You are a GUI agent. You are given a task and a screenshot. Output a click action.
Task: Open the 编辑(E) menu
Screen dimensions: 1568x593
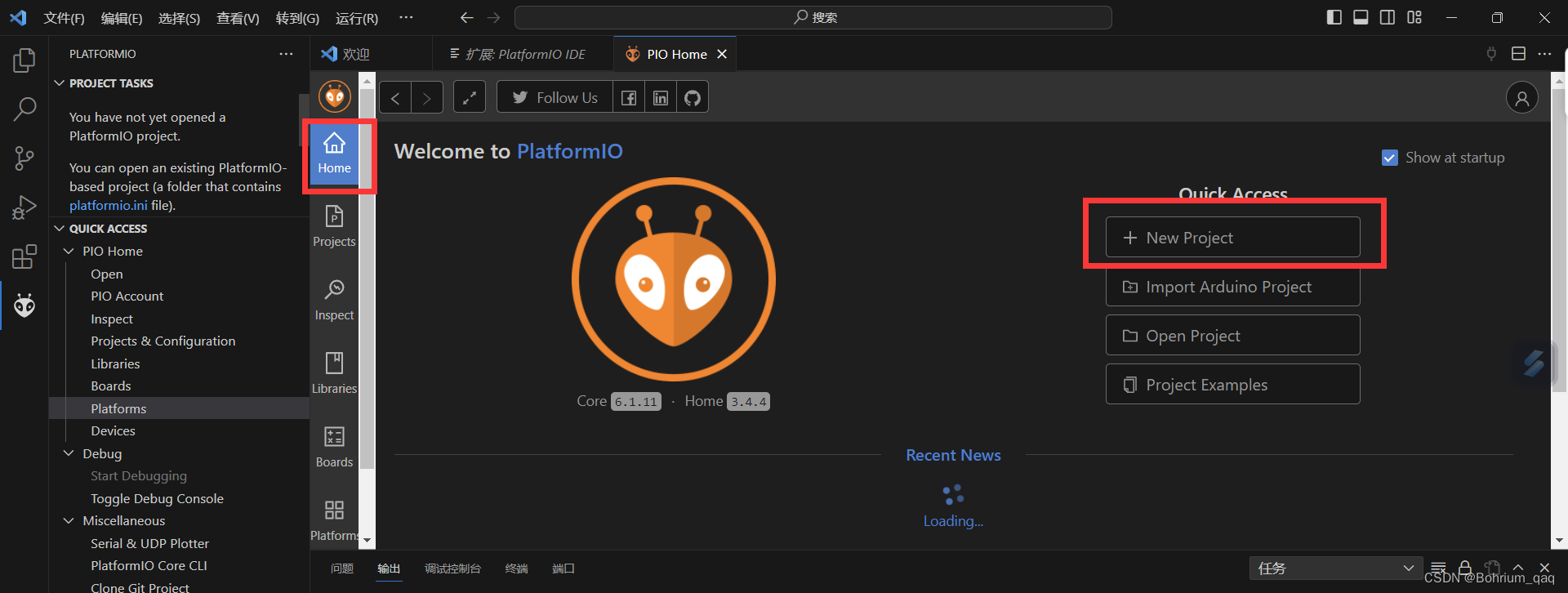coord(122,18)
